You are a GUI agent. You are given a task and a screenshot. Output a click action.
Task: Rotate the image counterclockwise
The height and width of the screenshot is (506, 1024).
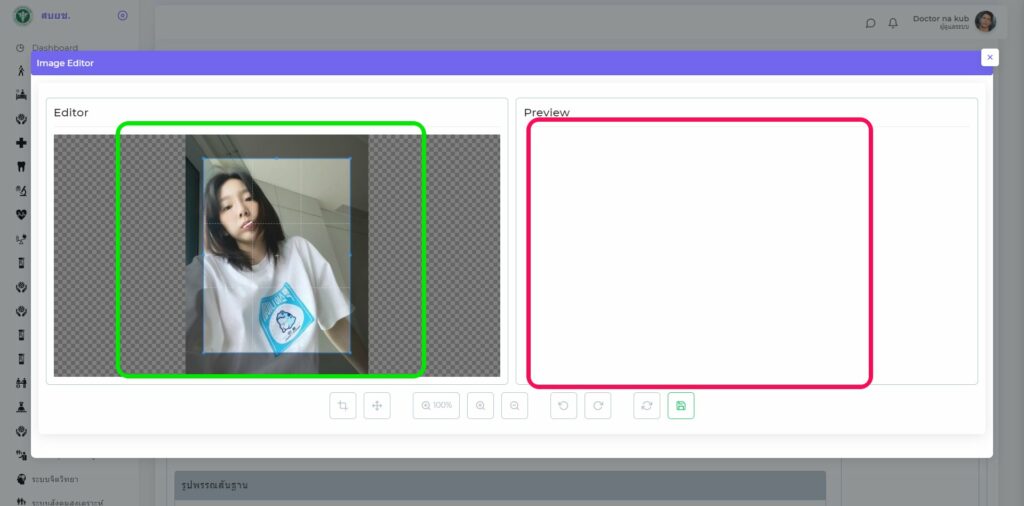[x=564, y=406]
